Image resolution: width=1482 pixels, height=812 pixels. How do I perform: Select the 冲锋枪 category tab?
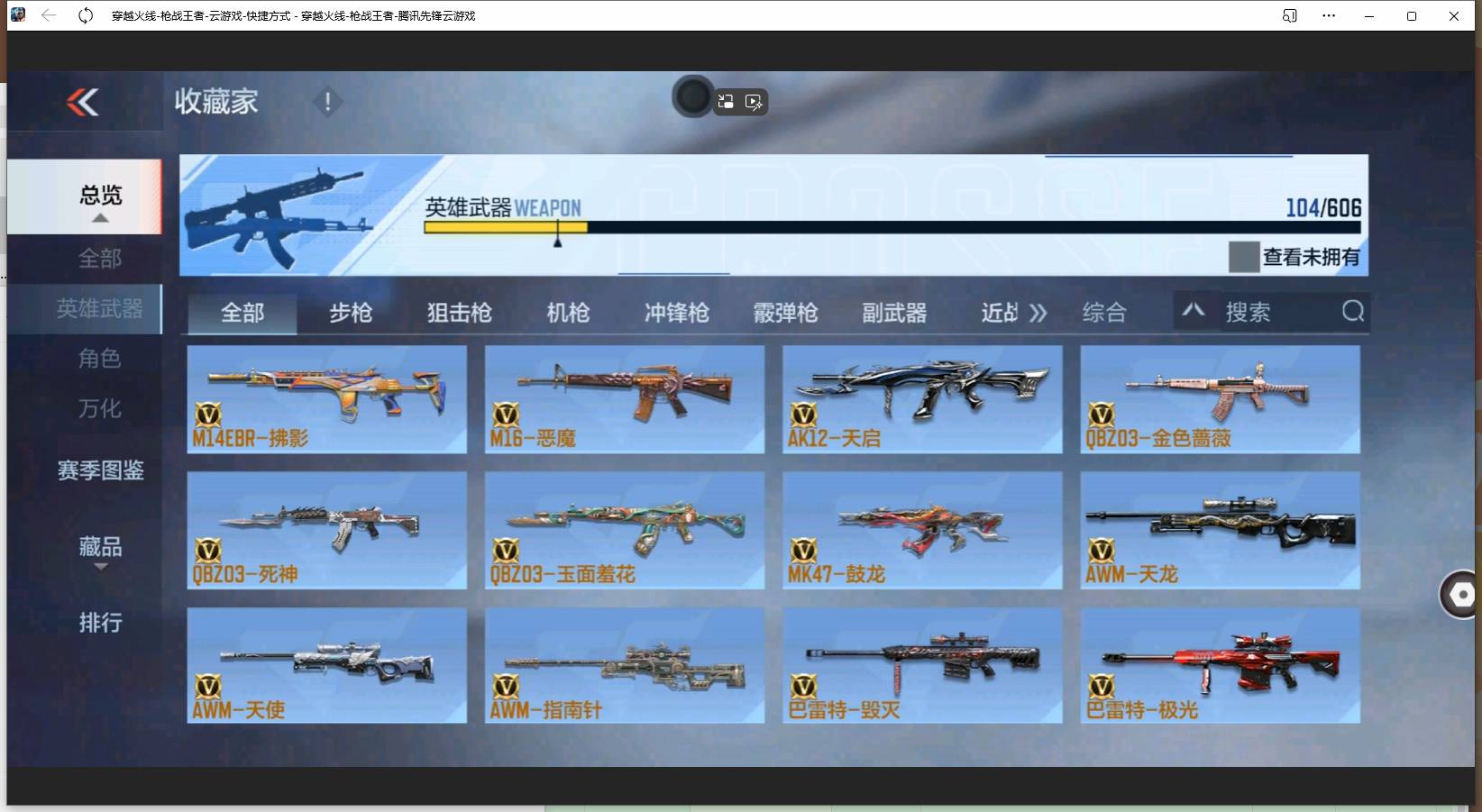tap(676, 313)
